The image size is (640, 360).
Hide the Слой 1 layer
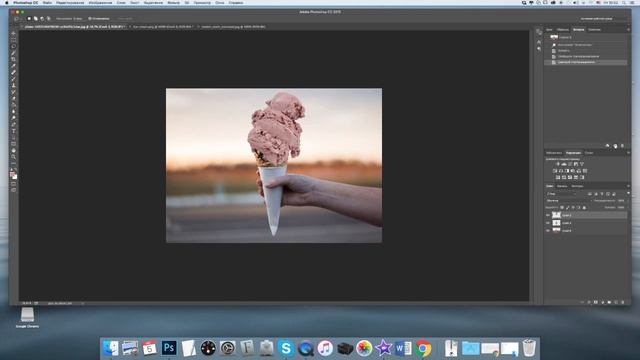click(x=548, y=223)
